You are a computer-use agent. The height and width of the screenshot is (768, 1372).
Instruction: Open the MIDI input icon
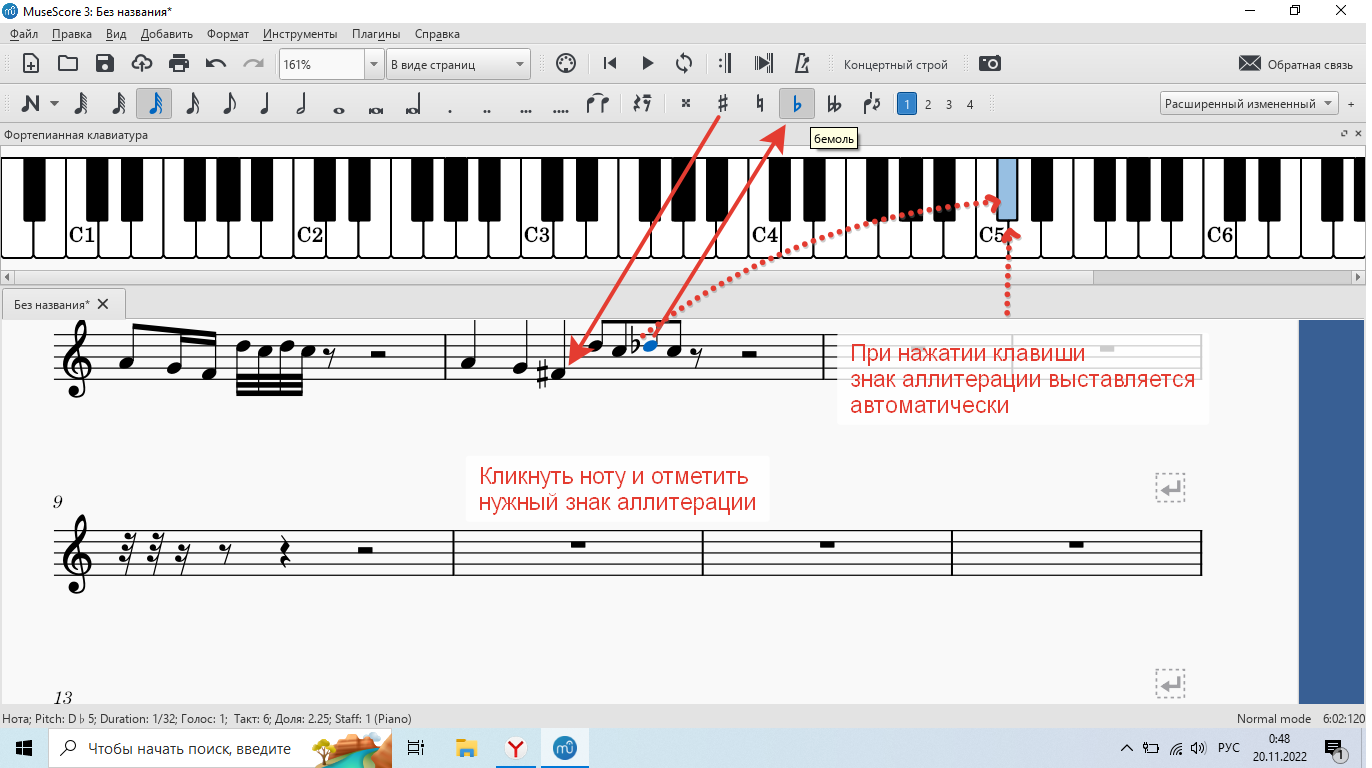pos(565,64)
